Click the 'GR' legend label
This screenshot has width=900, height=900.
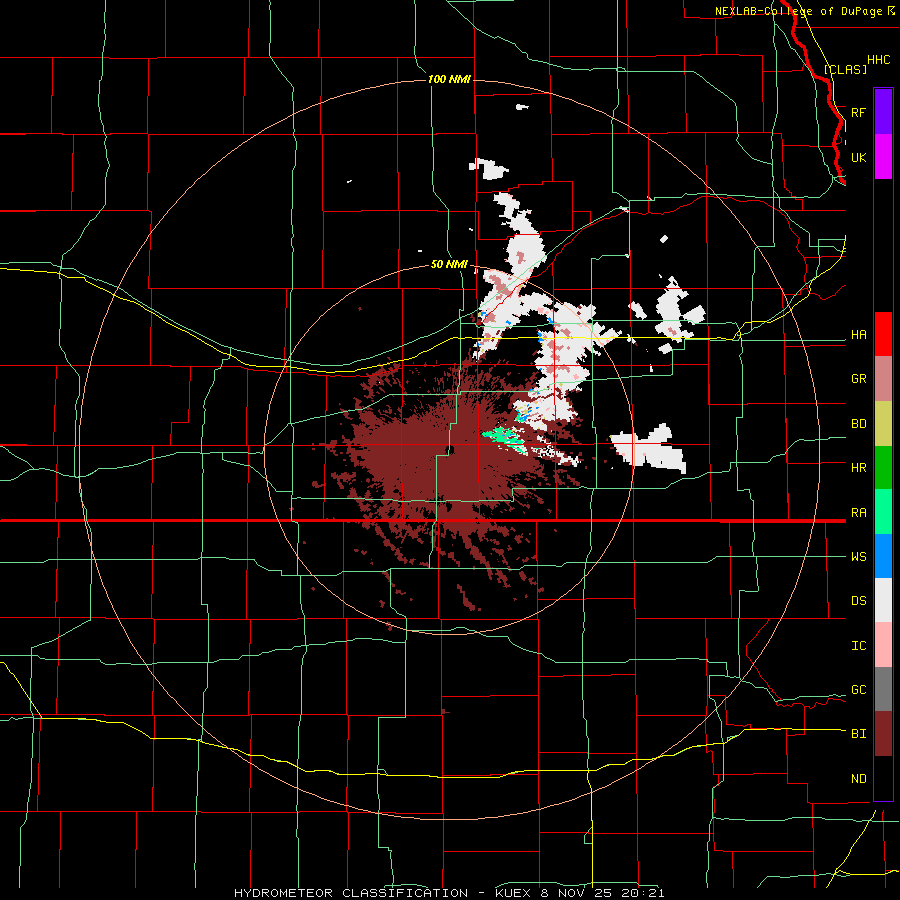[858, 379]
